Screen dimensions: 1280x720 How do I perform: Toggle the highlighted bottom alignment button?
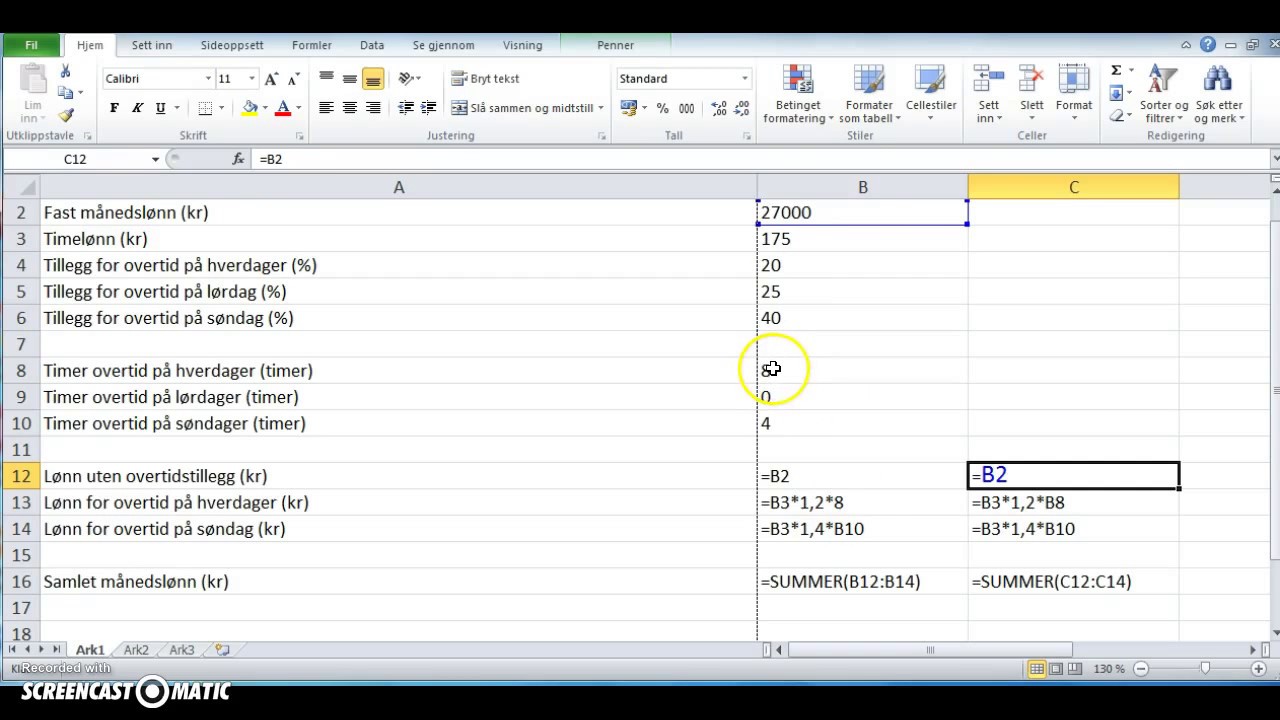coord(372,78)
